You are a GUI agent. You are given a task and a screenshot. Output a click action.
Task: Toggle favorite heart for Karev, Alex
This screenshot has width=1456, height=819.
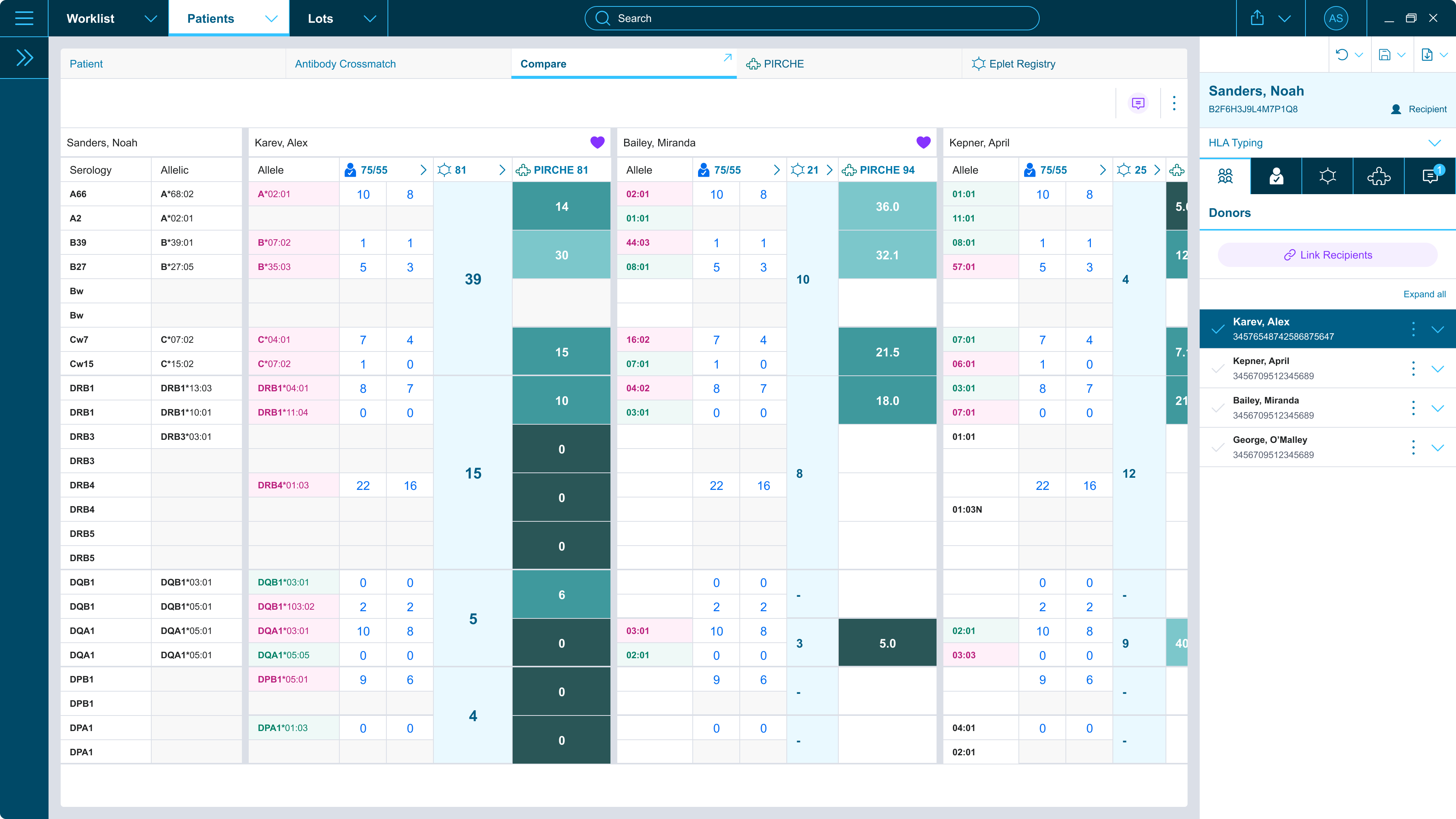tap(597, 143)
